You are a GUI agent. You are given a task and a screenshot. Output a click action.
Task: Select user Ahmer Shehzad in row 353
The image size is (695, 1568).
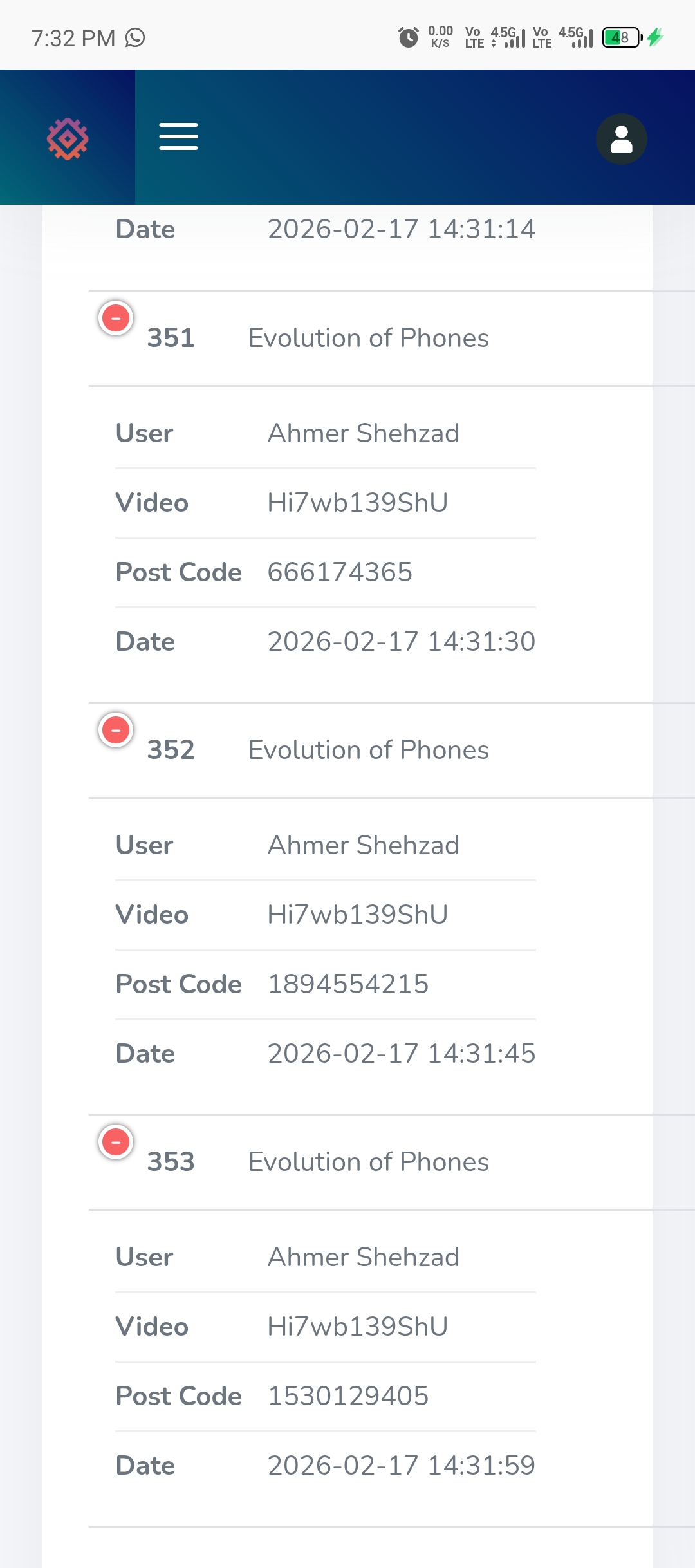coord(364,1257)
